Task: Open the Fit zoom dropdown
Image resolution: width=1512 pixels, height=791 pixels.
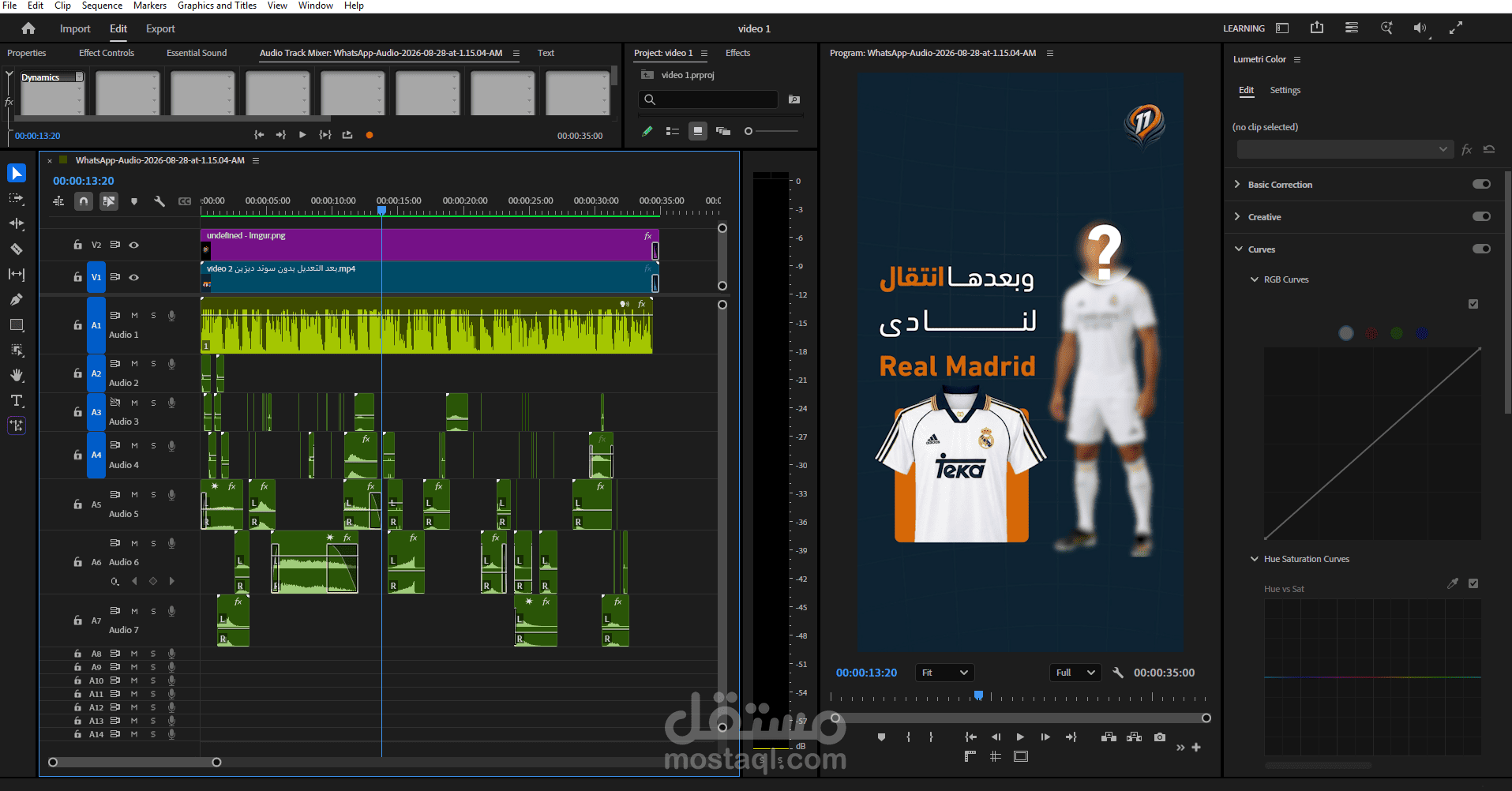Action: [x=944, y=673]
